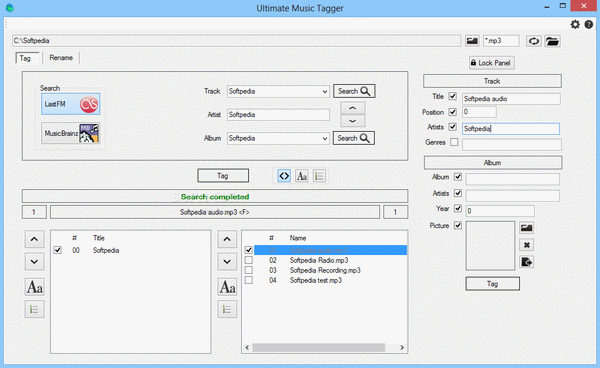The height and width of the screenshot is (368, 600).
Task: Check the Softpedia Recording.mp3 checkbox
Action: click(249, 270)
